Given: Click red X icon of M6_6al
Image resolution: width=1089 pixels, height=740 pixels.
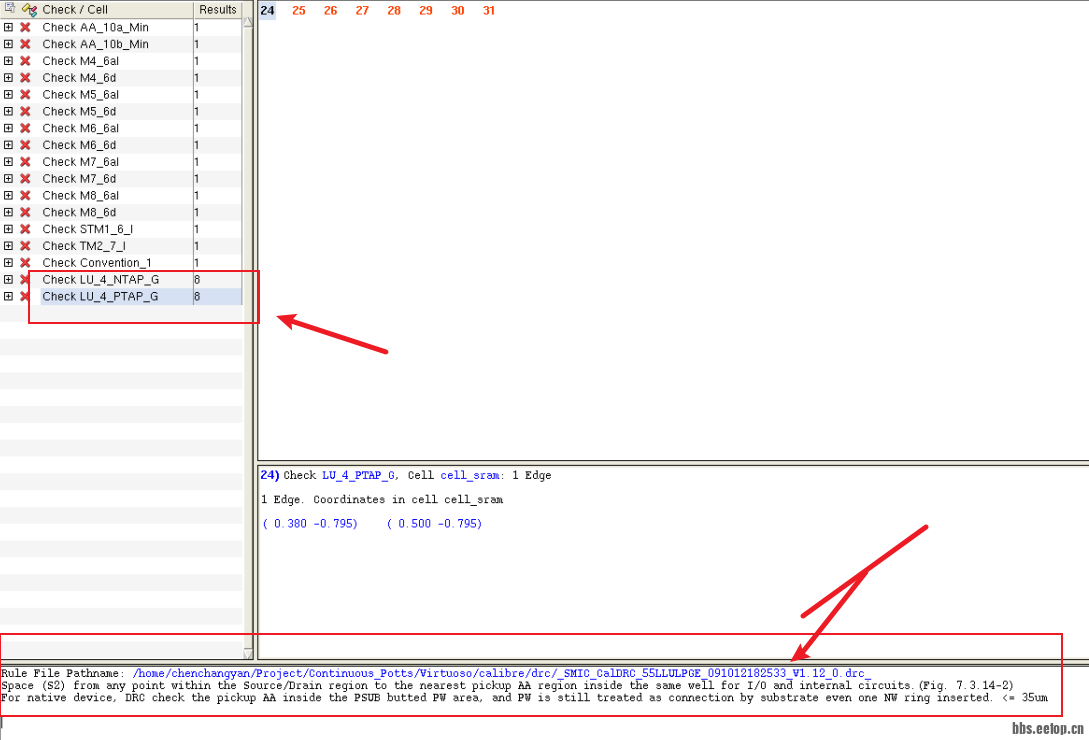Looking at the screenshot, I should click(x=25, y=128).
